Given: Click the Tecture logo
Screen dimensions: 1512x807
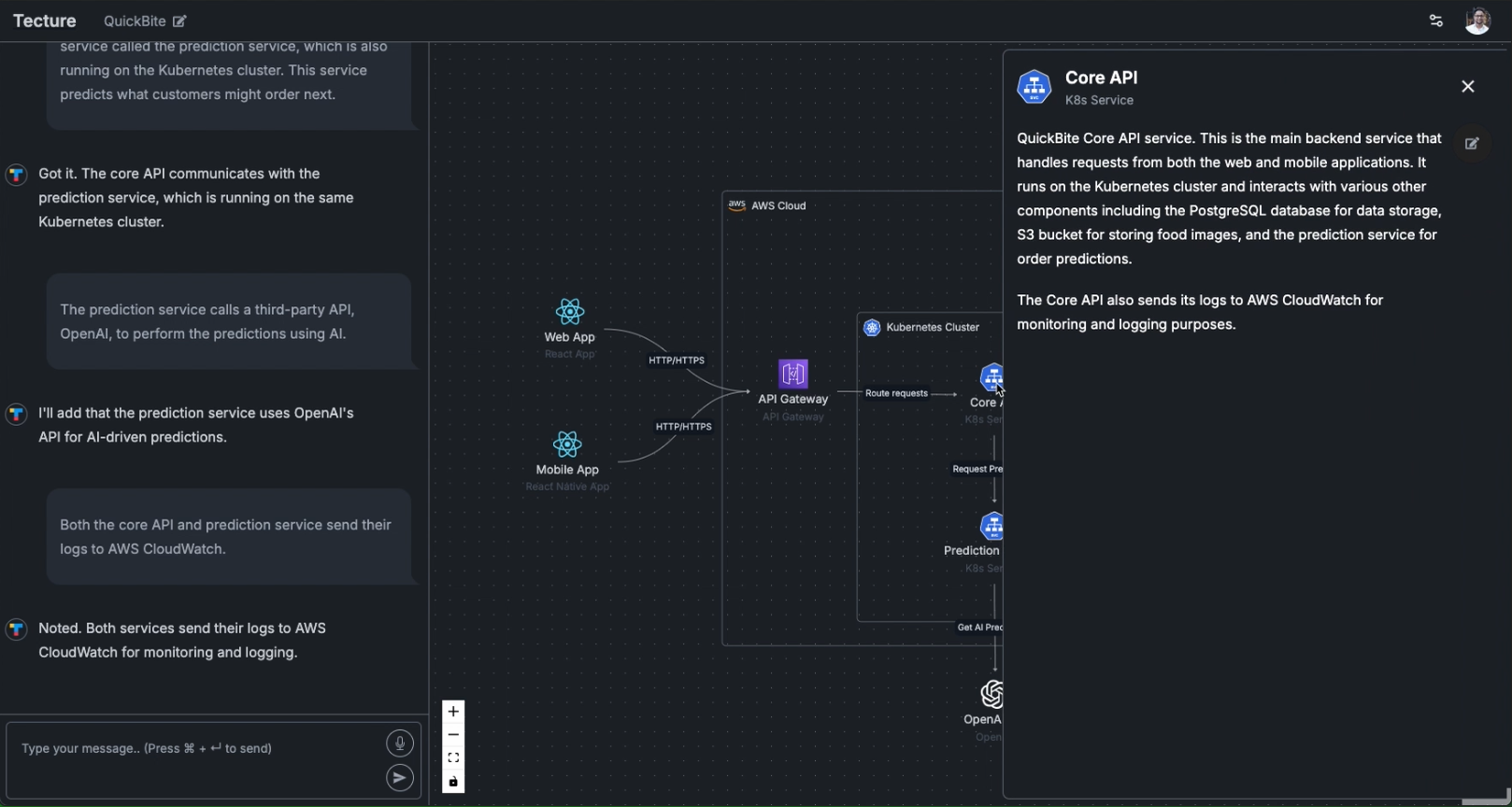Looking at the screenshot, I should (x=45, y=21).
